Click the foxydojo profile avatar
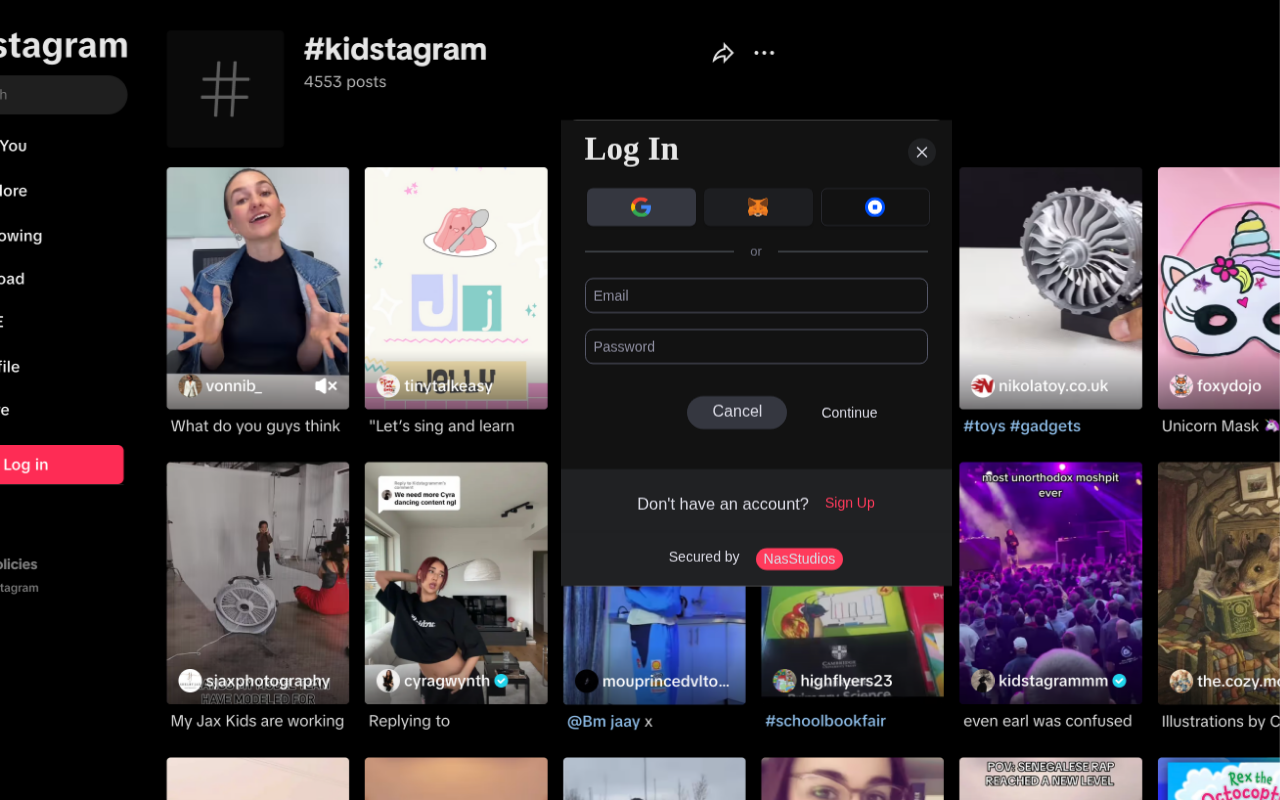The width and height of the screenshot is (1280, 800). pos(1181,386)
